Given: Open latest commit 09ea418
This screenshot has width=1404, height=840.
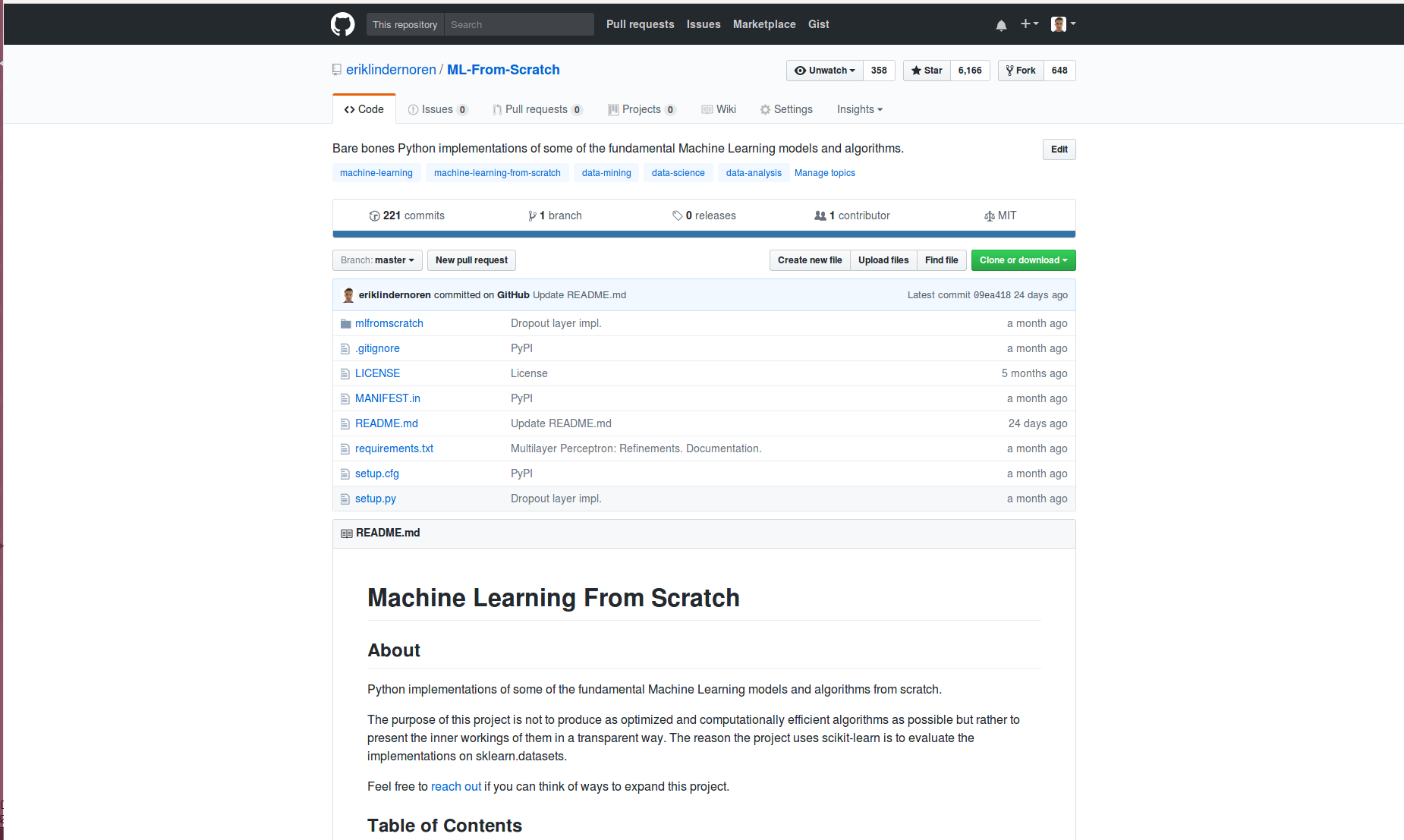Looking at the screenshot, I should [x=992, y=295].
